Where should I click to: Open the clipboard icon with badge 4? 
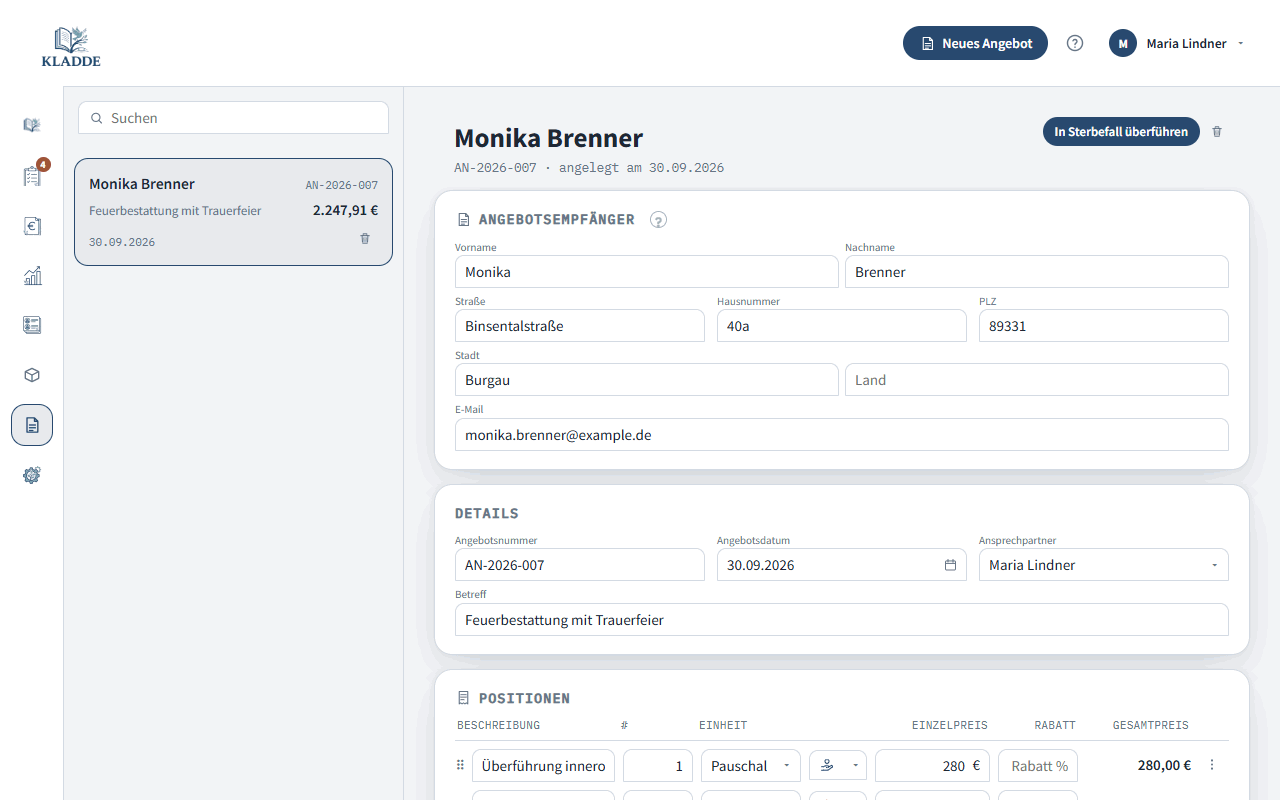pos(32,176)
